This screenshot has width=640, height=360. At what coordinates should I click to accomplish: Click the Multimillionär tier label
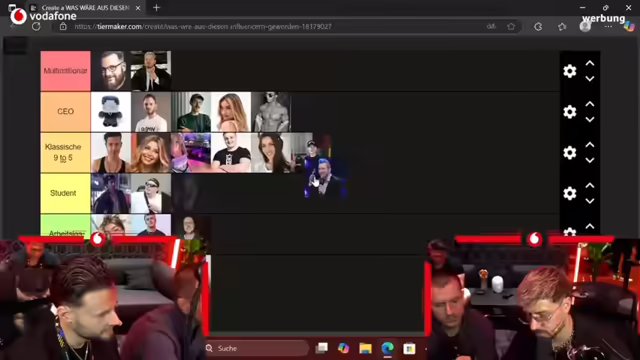click(x=65, y=71)
